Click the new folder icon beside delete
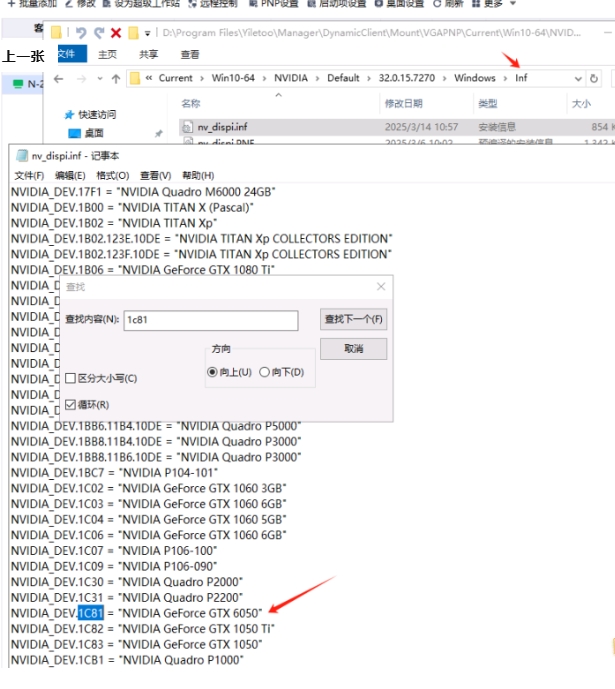This screenshot has width=615, height=689. click(133, 33)
